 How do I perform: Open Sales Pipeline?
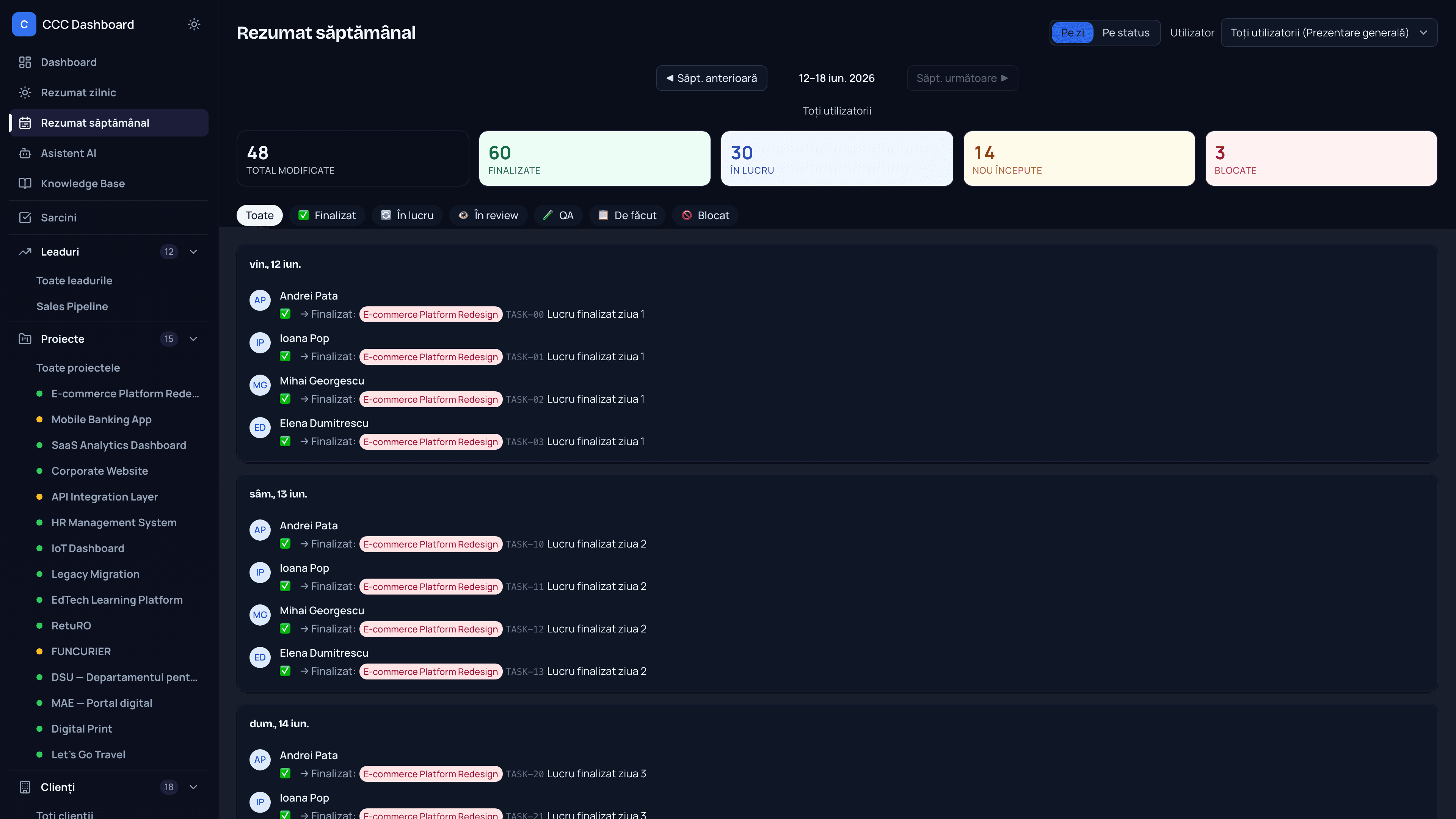point(72,306)
